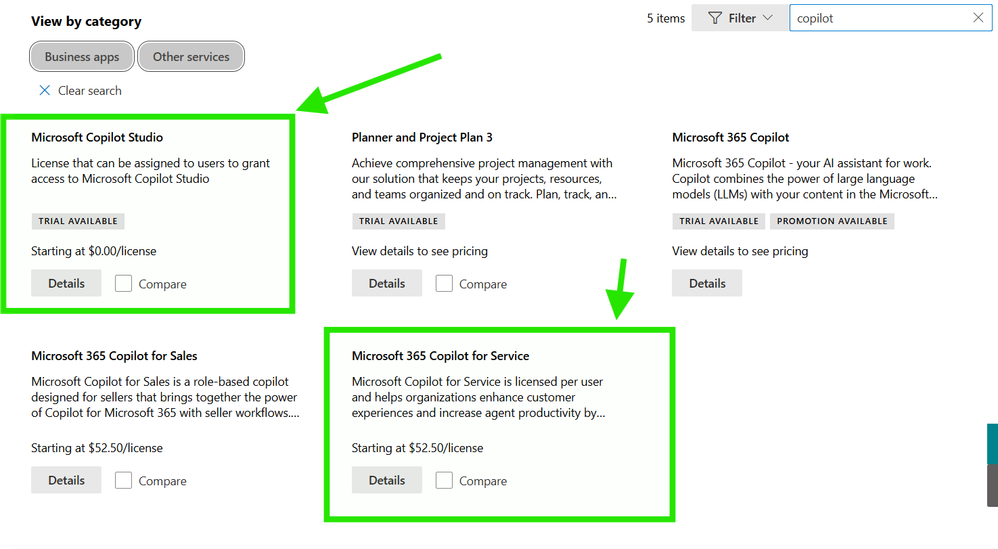Open the Filter dropdown chevron

pyautogui.click(x=768, y=18)
